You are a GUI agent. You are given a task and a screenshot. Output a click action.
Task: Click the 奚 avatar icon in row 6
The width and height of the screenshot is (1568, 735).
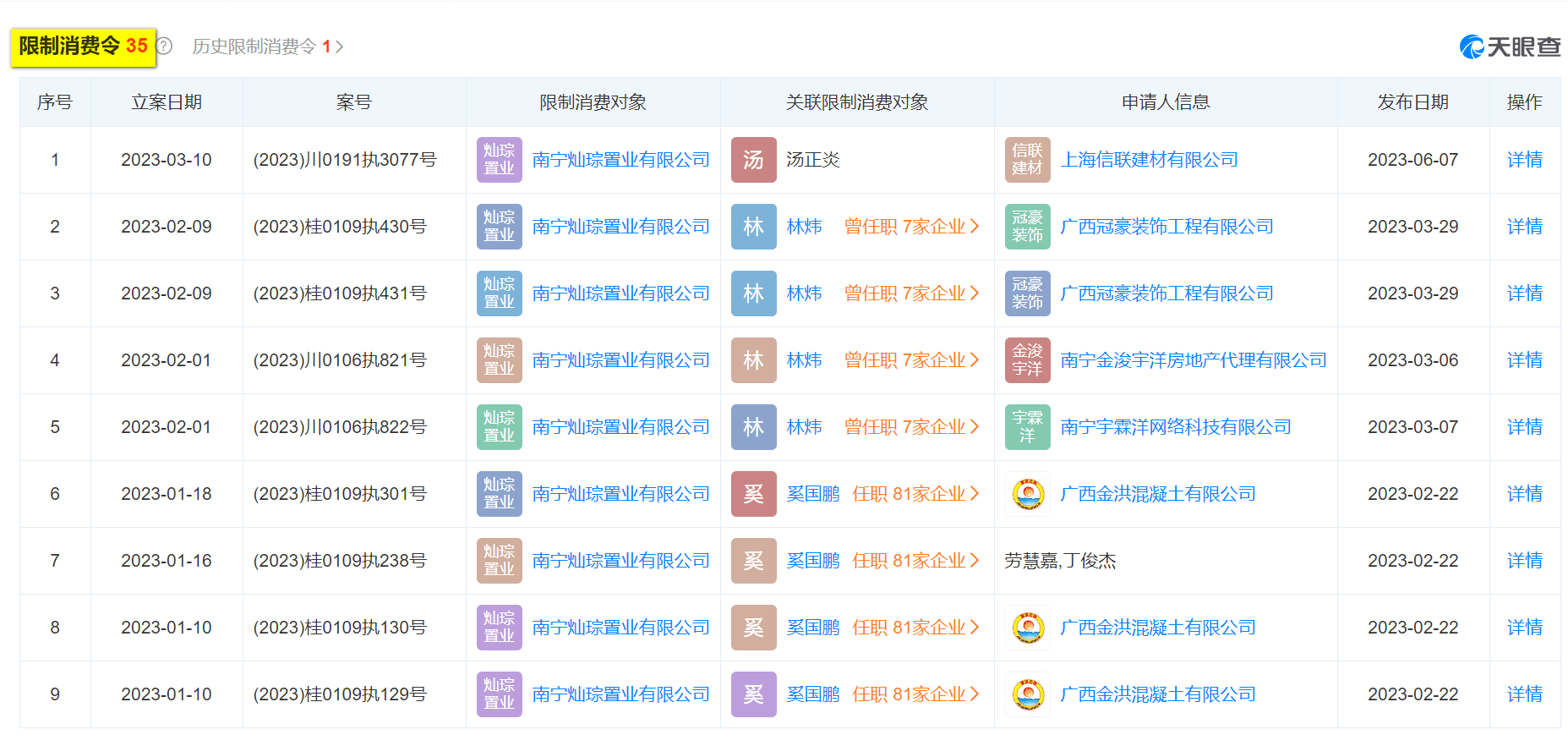pyautogui.click(x=754, y=494)
